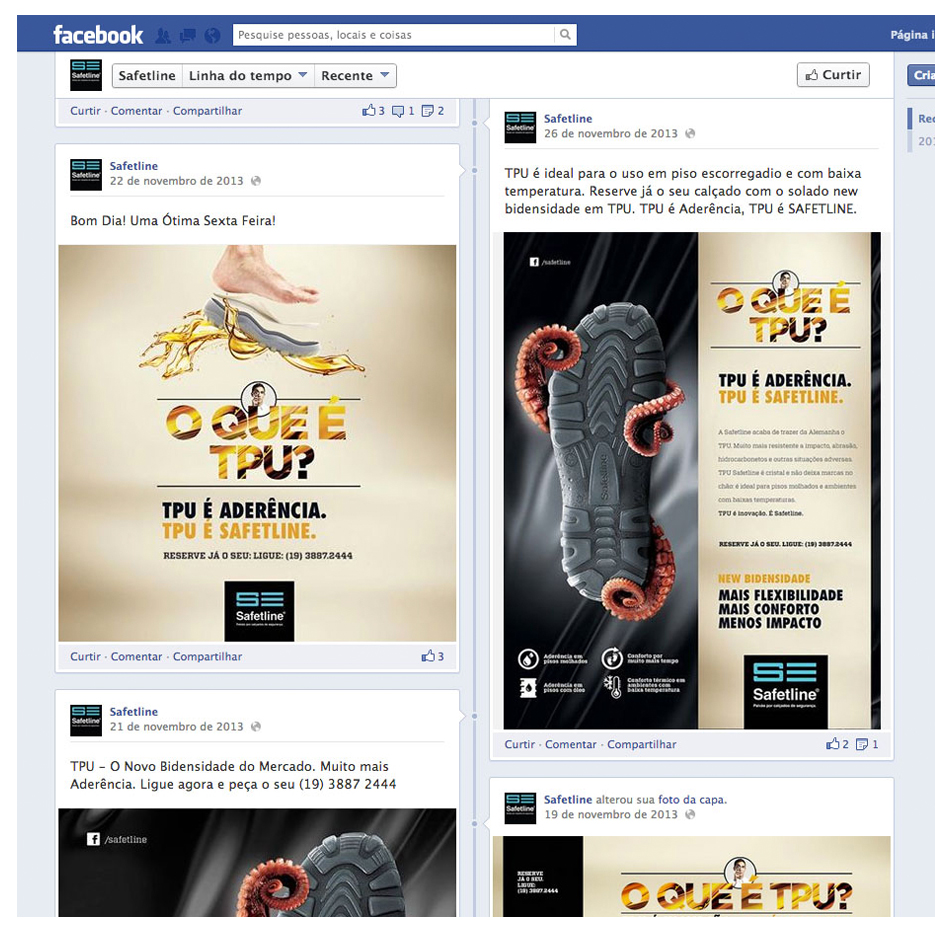Open Safetline name on 21 de novembro post
The image size is (935, 930).
coord(134,712)
